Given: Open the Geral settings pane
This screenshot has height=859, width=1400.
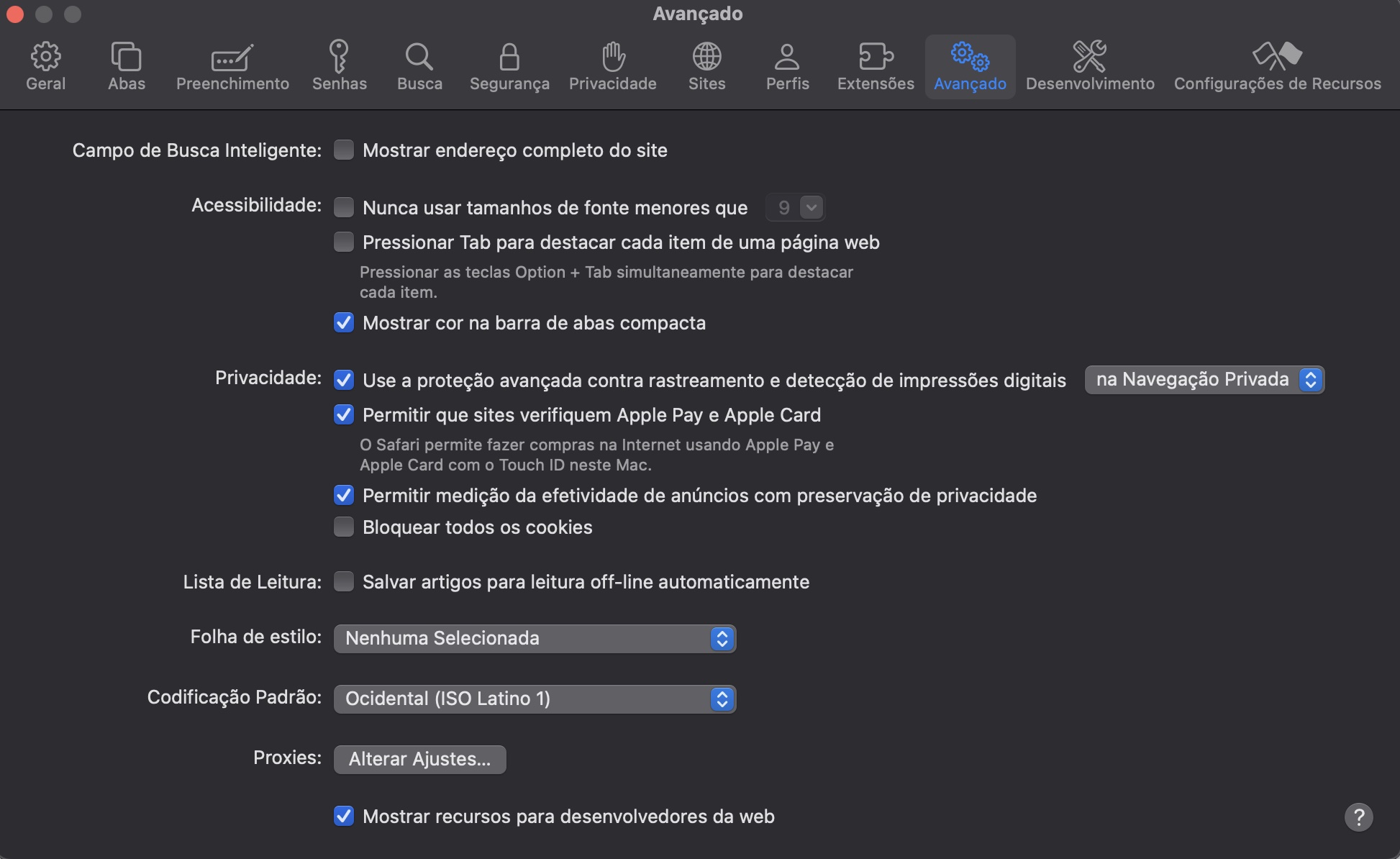Looking at the screenshot, I should [x=45, y=65].
